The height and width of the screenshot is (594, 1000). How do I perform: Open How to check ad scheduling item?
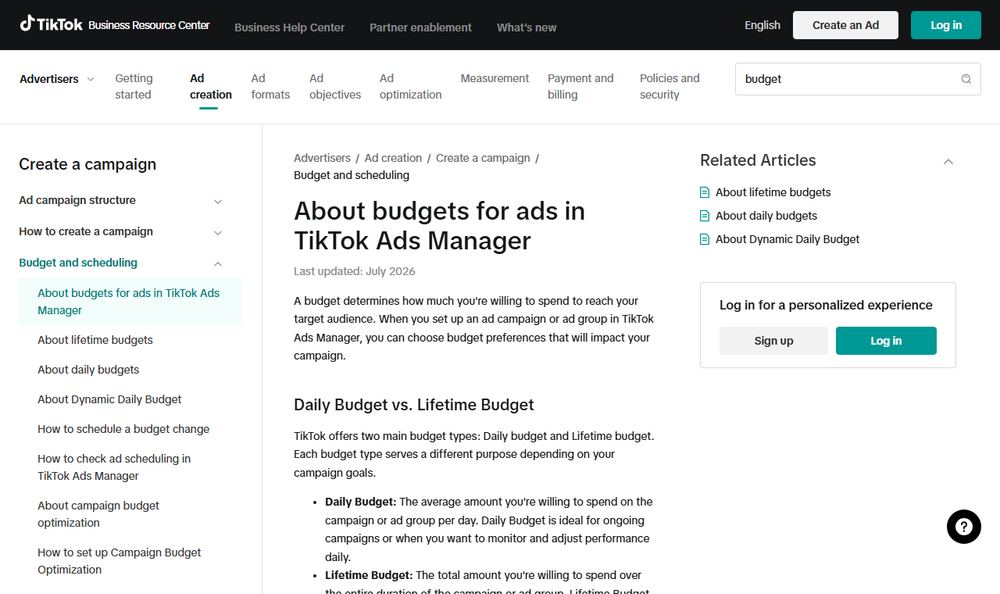point(114,467)
